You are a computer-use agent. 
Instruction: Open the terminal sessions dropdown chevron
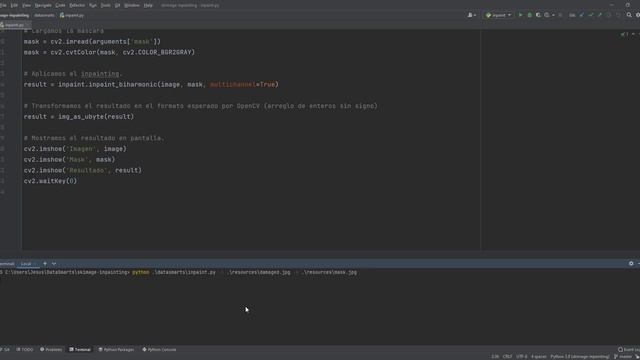(x=54, y=264)
